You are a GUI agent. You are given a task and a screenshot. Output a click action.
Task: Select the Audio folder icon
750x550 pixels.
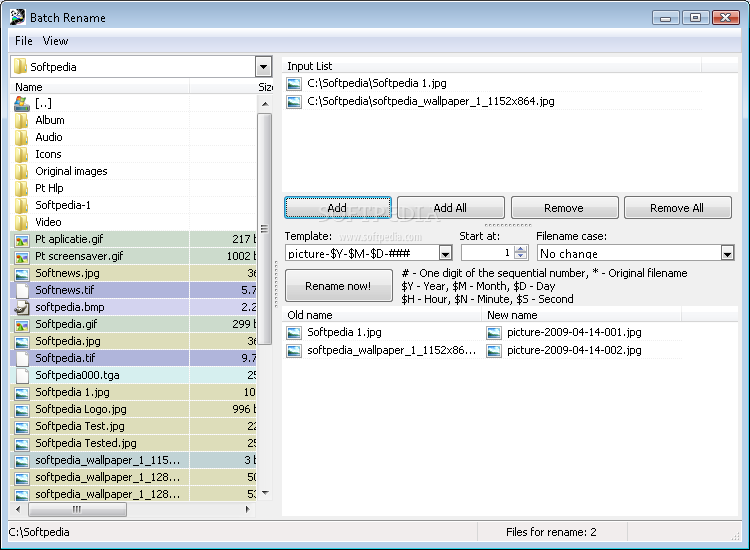(x=21, y=137)
